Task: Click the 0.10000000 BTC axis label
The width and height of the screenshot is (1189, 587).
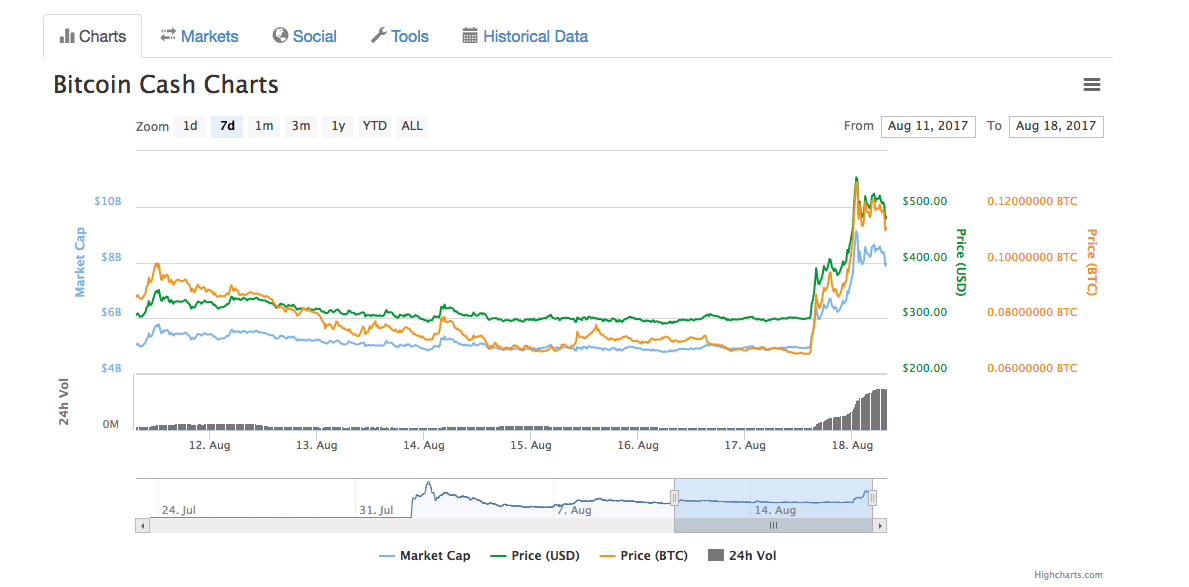Action: [1032, 257]
